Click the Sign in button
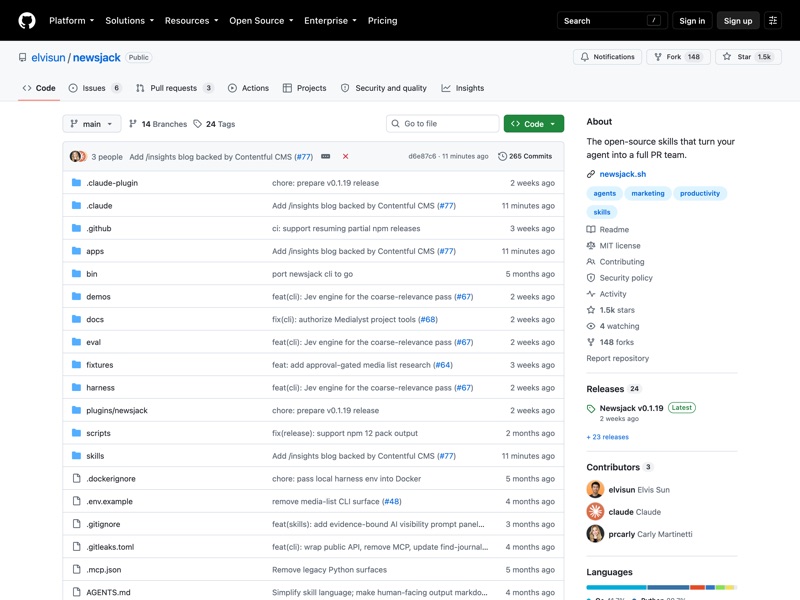The width and height of the screenshot is (800, 600). point(692,20)
